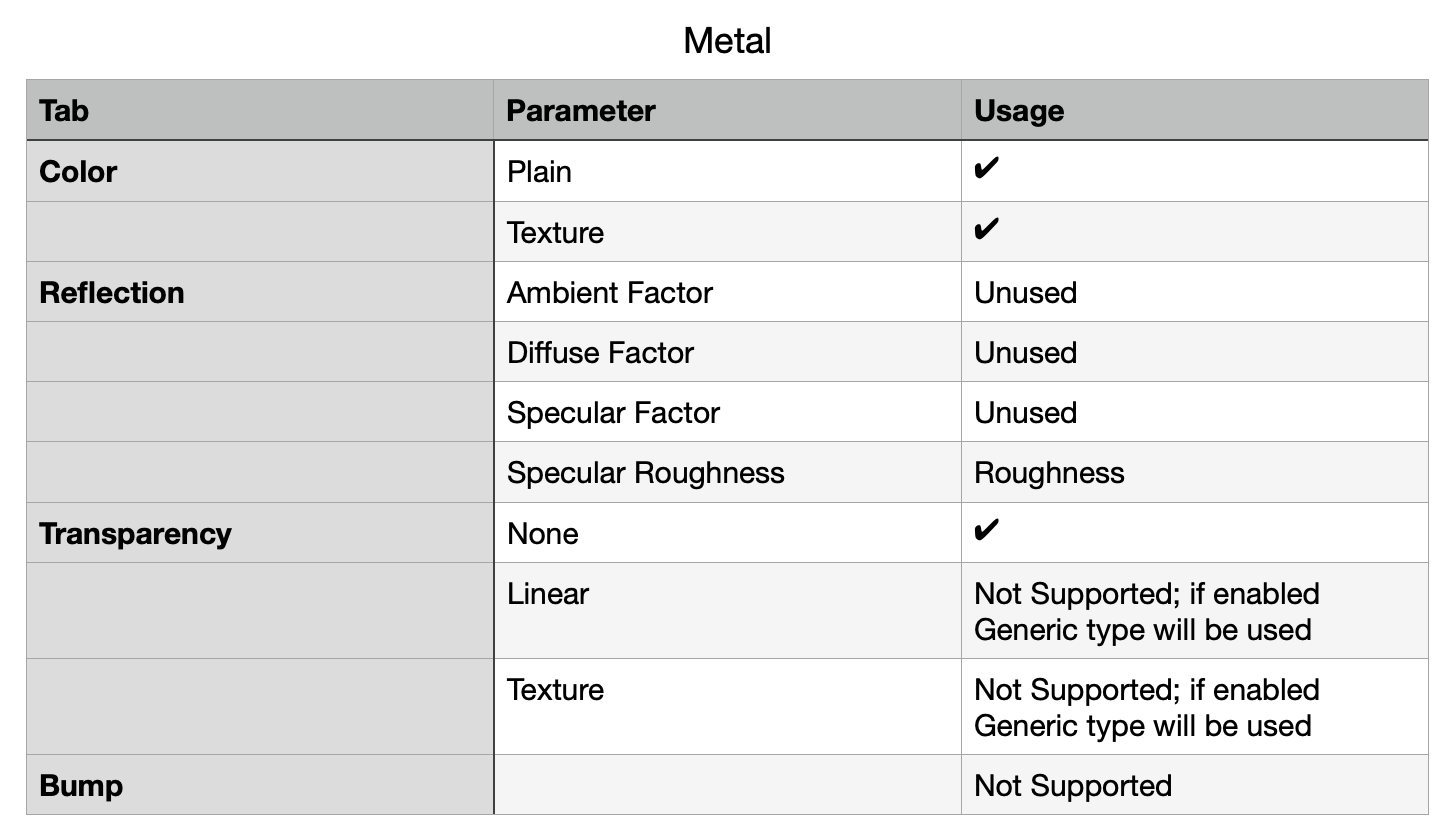Image resolution: width=1454 pixels, height=840 pixels.
Task: Select the Transparency tab cell
Action: [x=260, y=533]
